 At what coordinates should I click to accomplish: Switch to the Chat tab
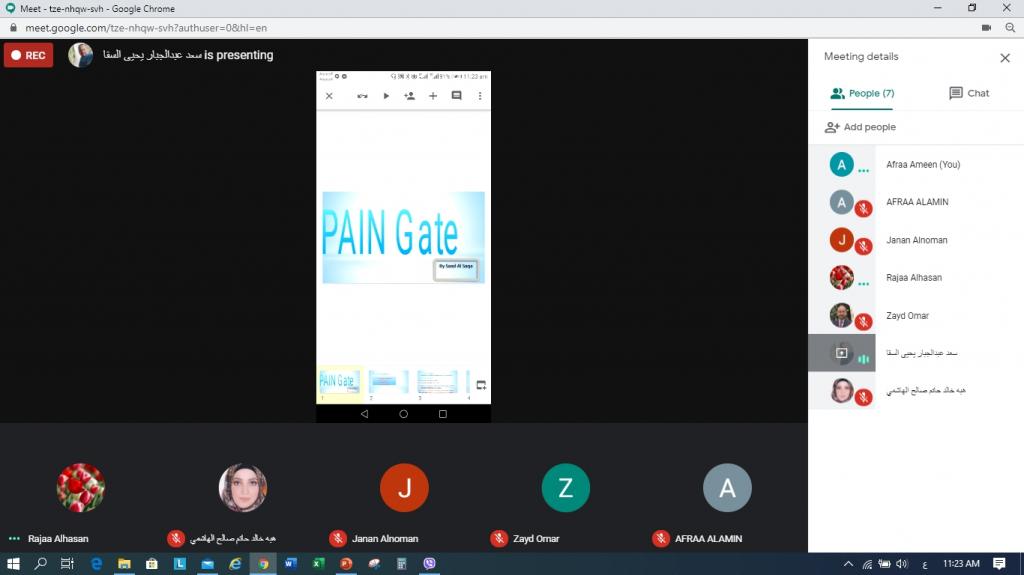[968, 93]
